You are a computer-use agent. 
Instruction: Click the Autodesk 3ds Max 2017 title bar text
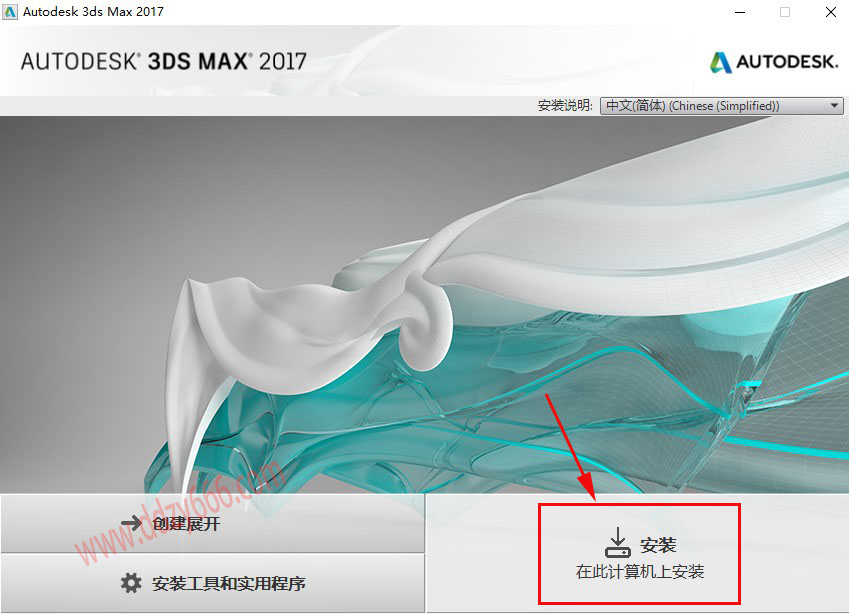pos(93,12)
